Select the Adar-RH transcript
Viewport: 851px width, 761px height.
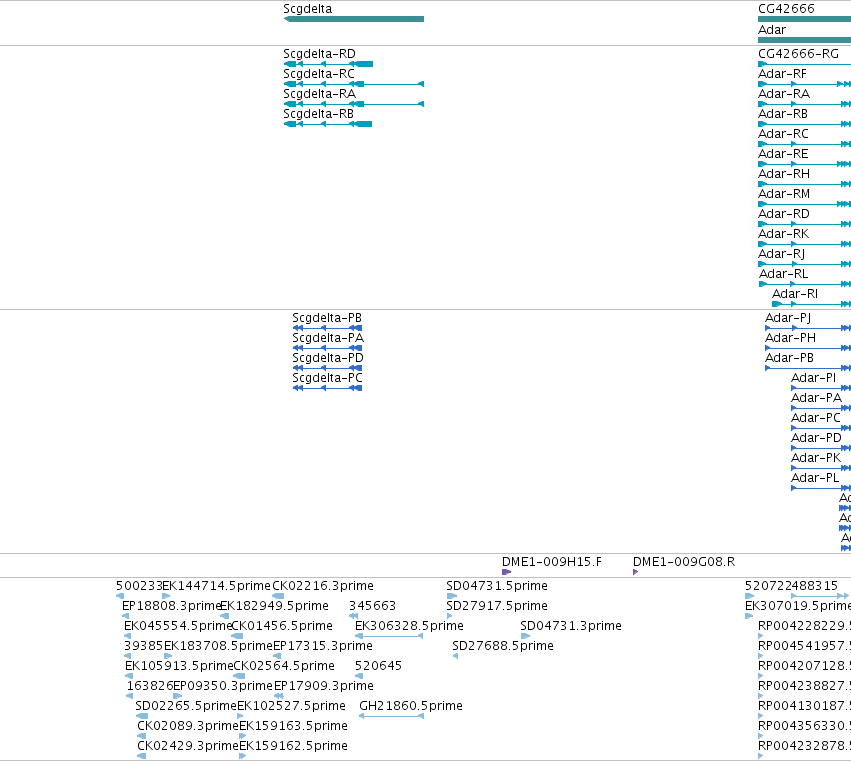pyautogui.click(x=784, y=174)
